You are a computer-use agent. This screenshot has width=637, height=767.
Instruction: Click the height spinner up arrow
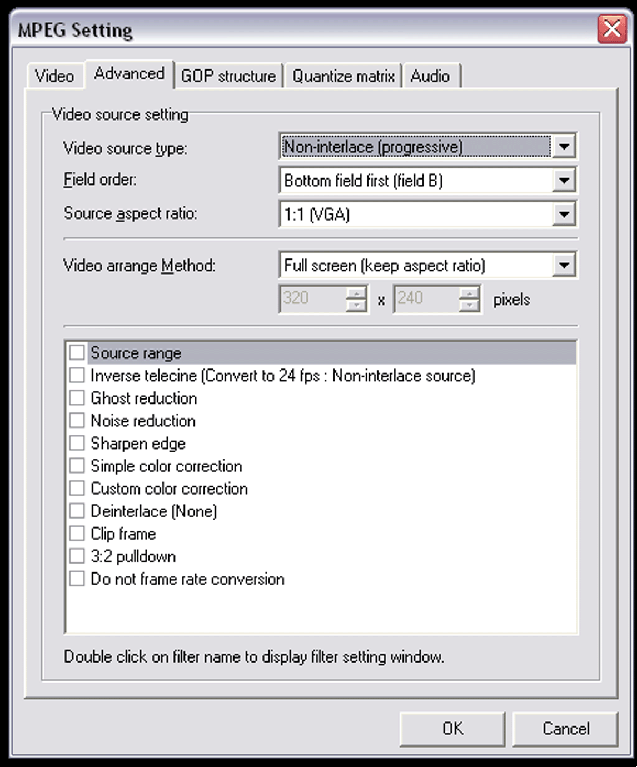tap(470, 293)
